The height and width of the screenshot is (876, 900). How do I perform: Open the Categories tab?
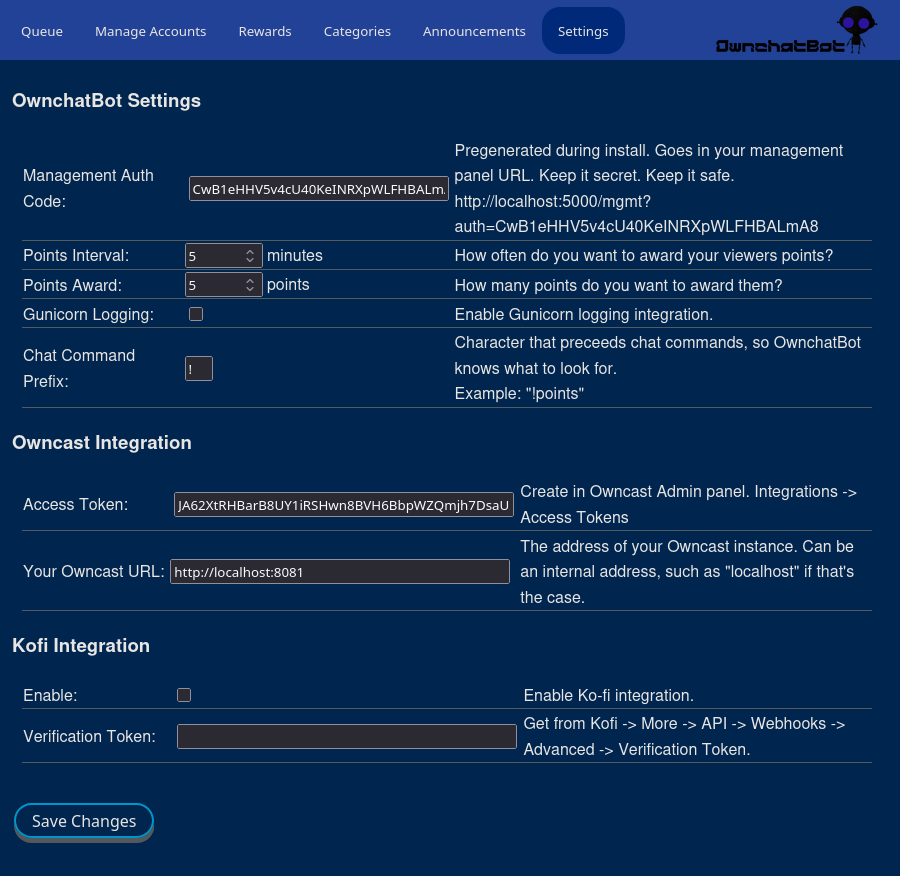[357, 31]
